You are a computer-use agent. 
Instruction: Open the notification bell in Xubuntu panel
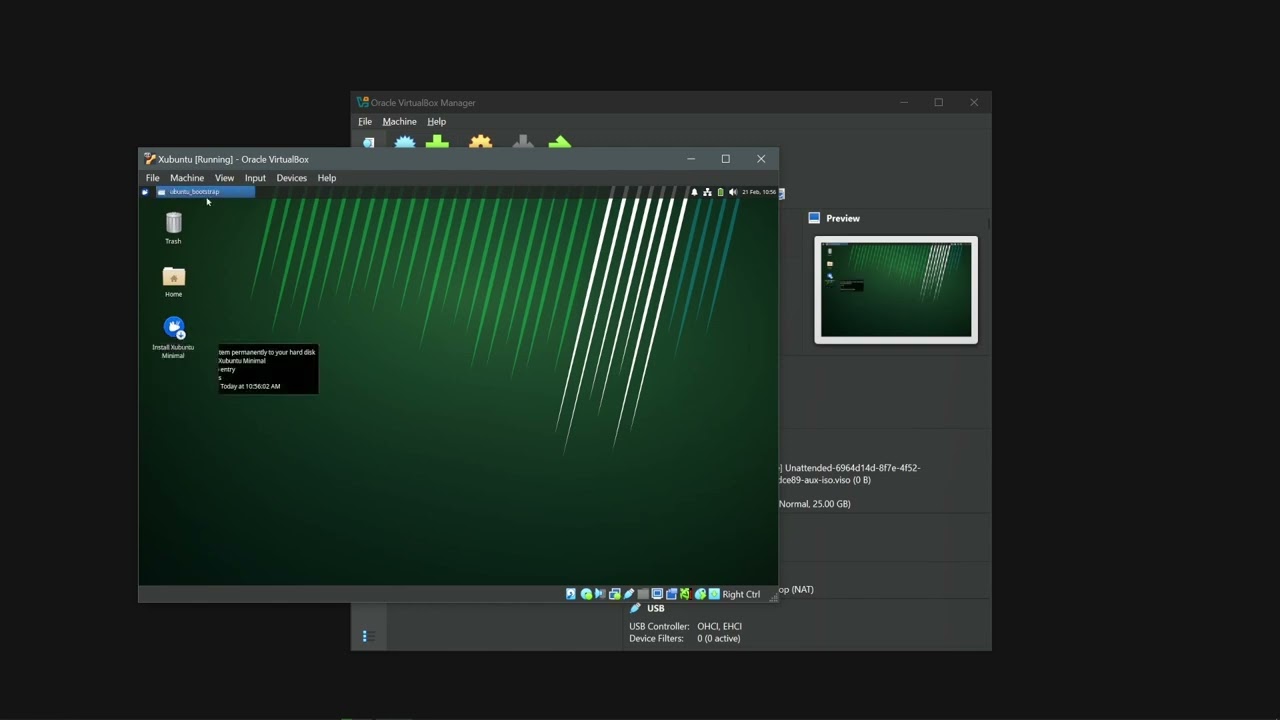pos(694,192)
